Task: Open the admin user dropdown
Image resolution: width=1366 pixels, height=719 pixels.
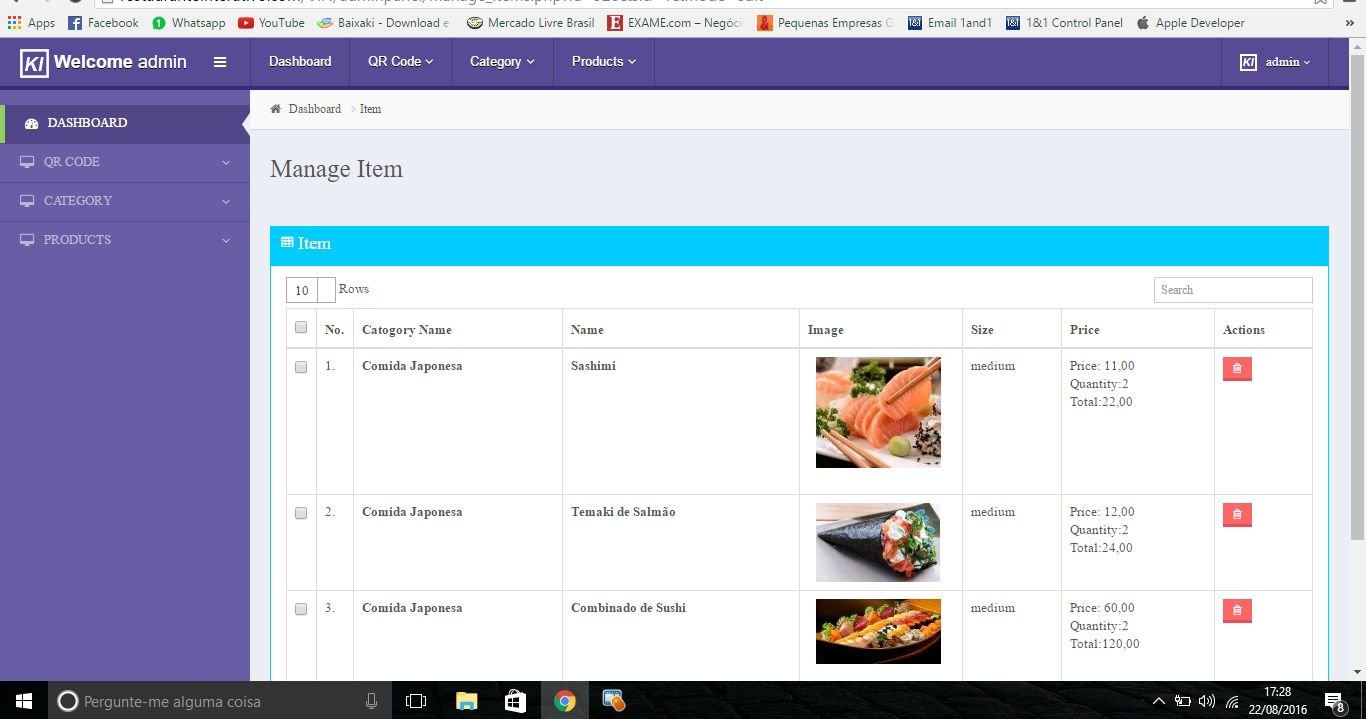Action: click(x=1275, y=62)
